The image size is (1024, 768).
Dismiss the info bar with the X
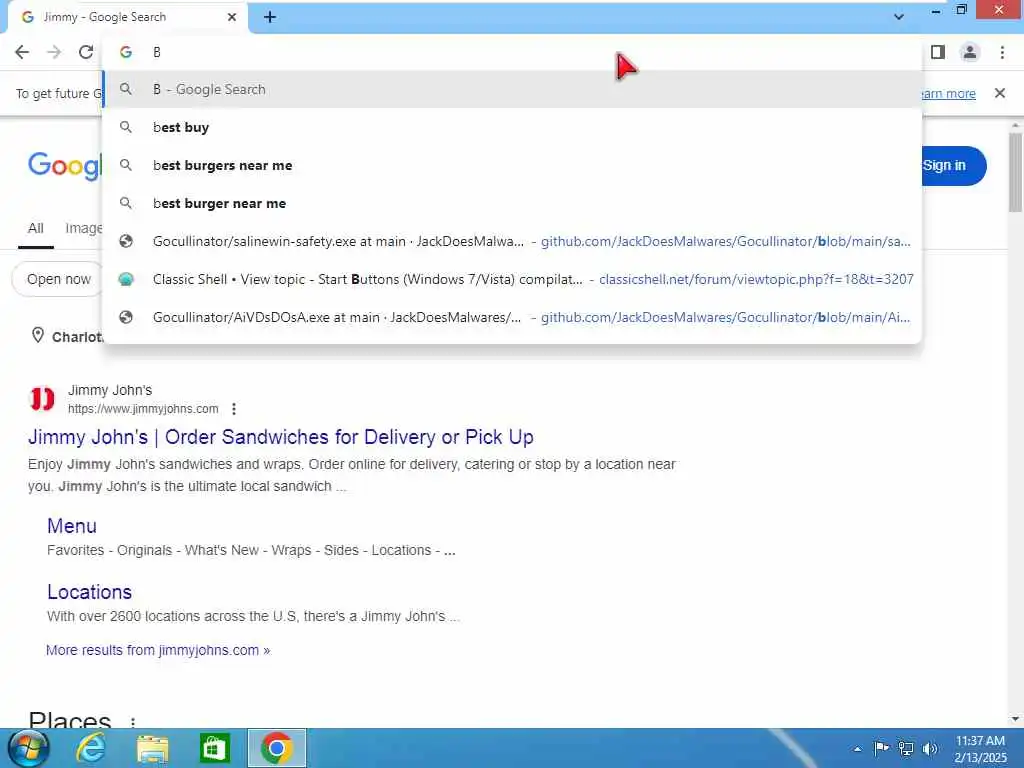click(x=1000, y=93)
